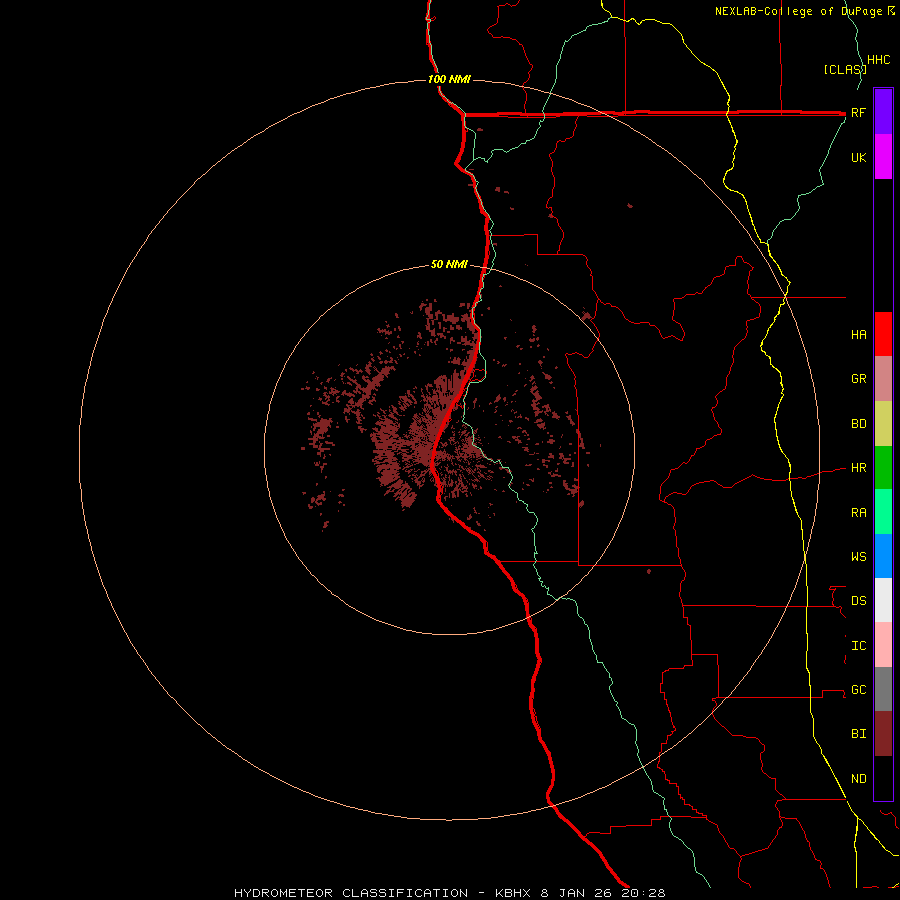Click the BI legend label
The width and height of the screenshot is (900, 900).
858,734
